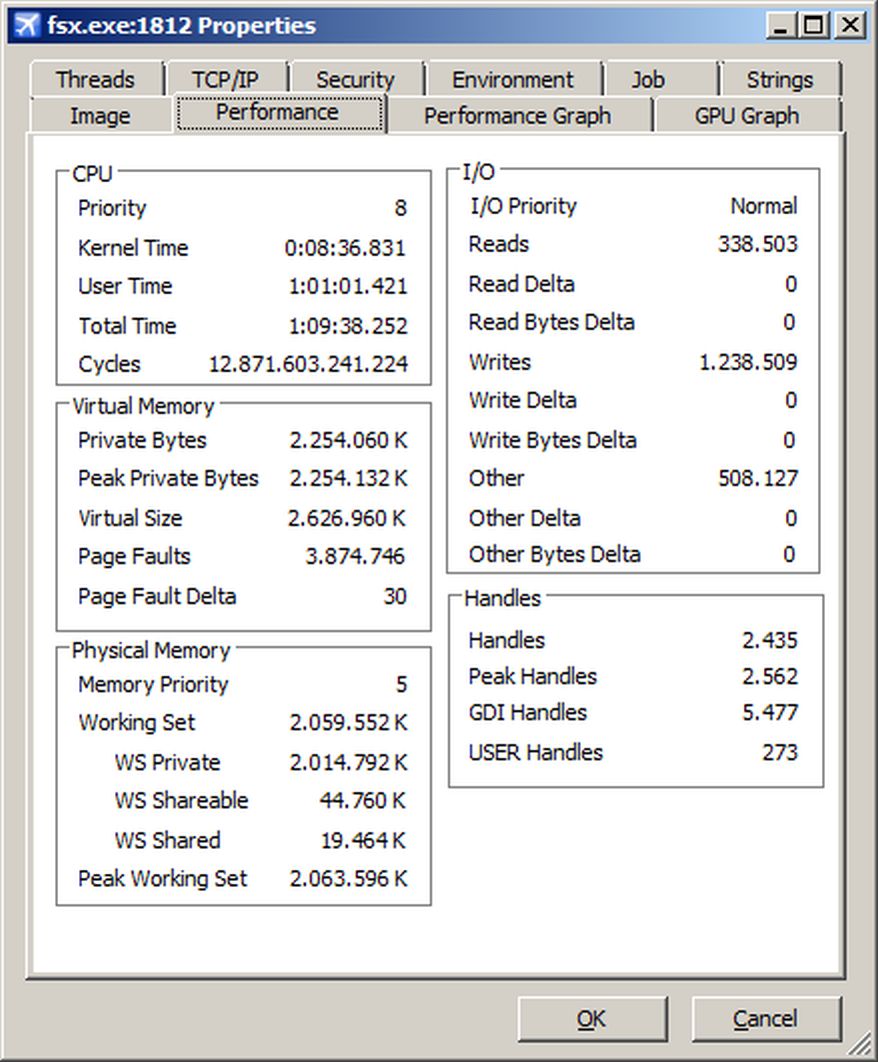Click Kernel Time value 0:08:36.831
878x1062 pixels.
[x=346, y=248]
